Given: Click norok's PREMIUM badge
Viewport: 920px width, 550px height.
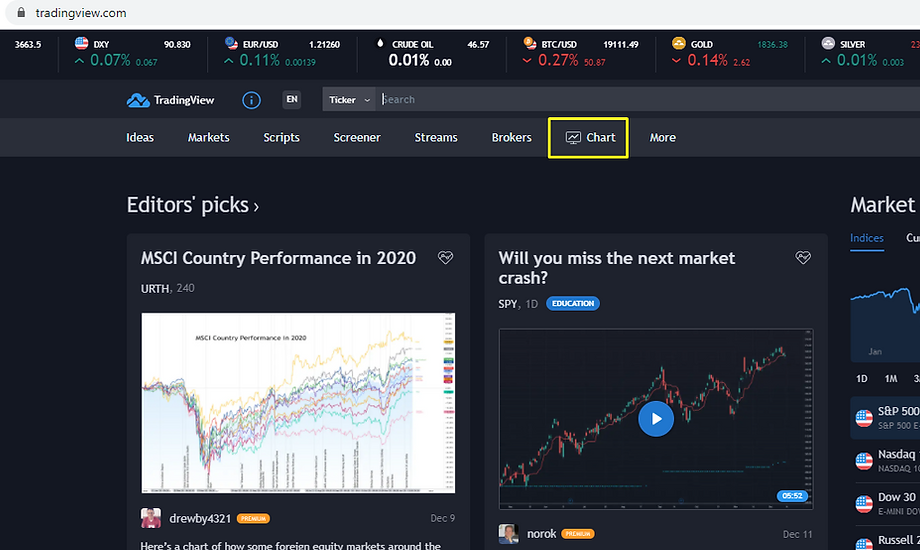Looking at the screenshot, I should tap(577, 534).
